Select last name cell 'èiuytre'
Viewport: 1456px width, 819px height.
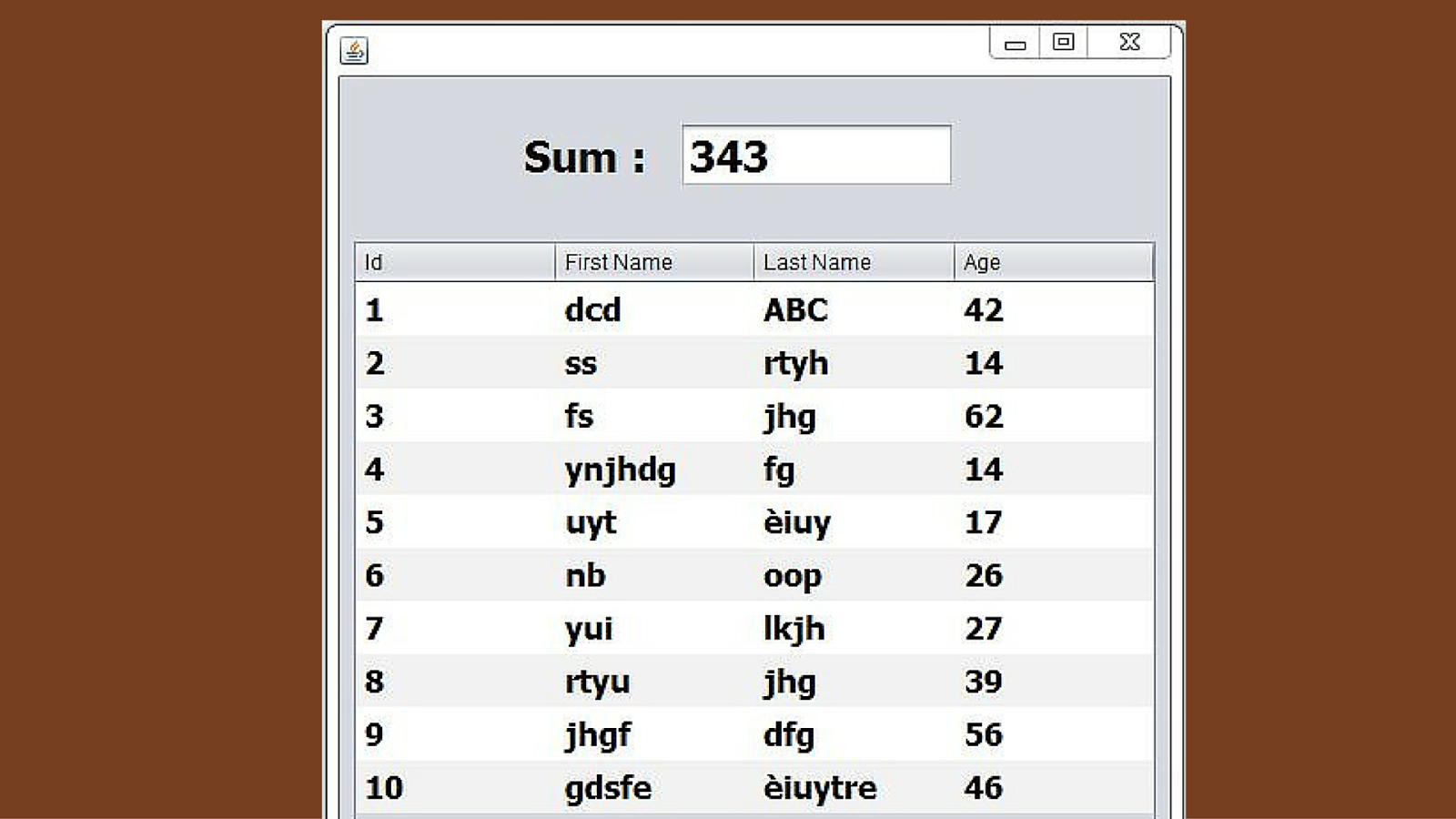click(854, 787)
